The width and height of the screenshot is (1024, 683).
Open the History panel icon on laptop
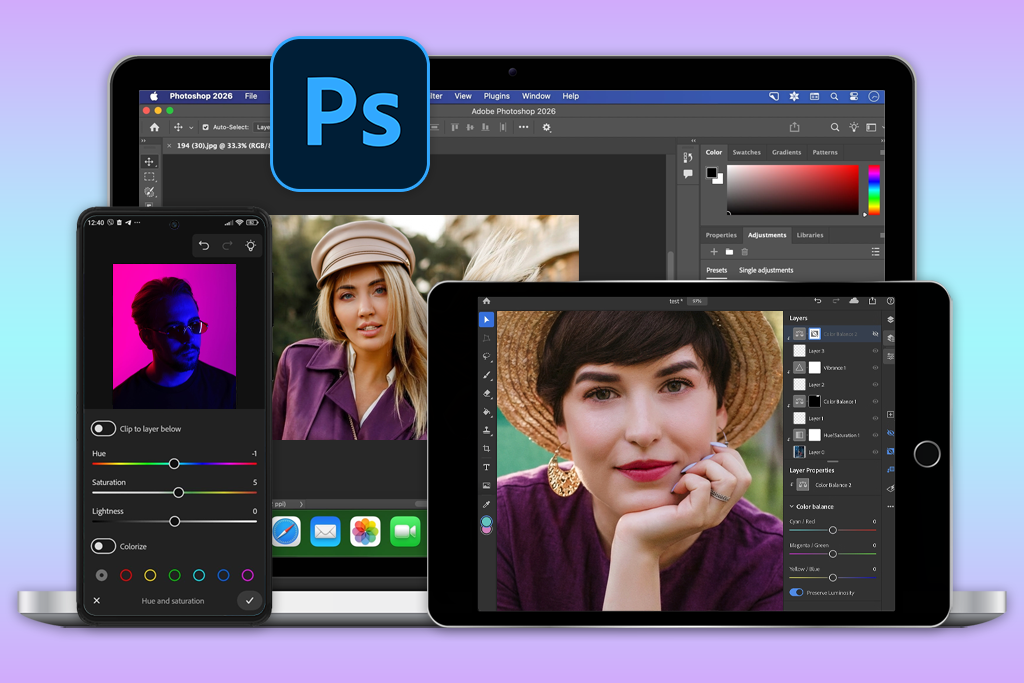(x=688, y=157)
